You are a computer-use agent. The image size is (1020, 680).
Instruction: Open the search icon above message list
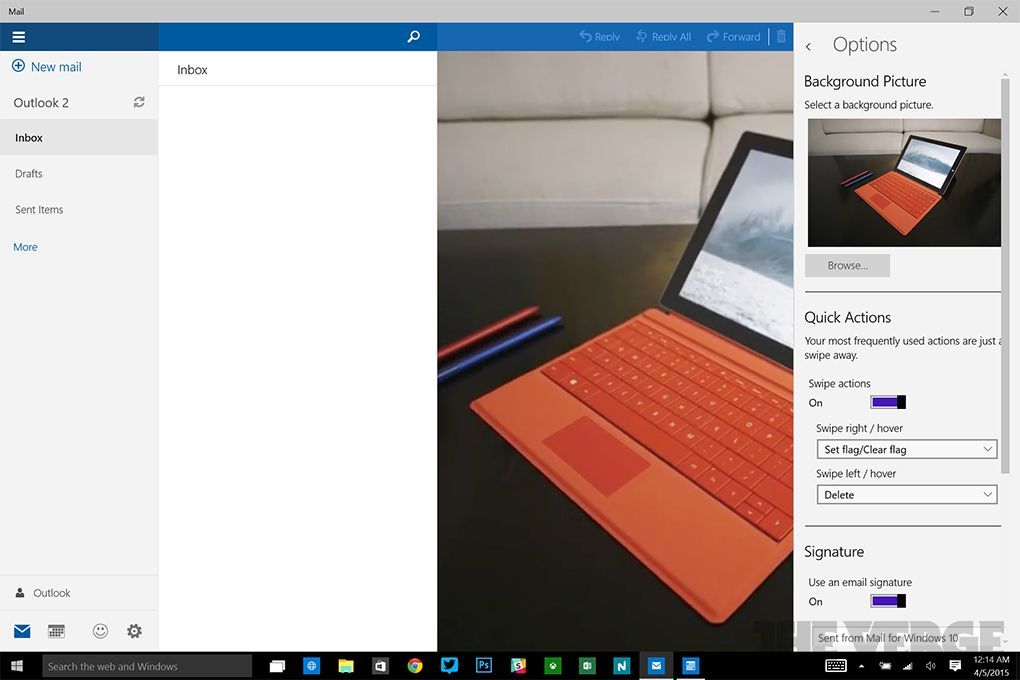click(x=413, y=36)
